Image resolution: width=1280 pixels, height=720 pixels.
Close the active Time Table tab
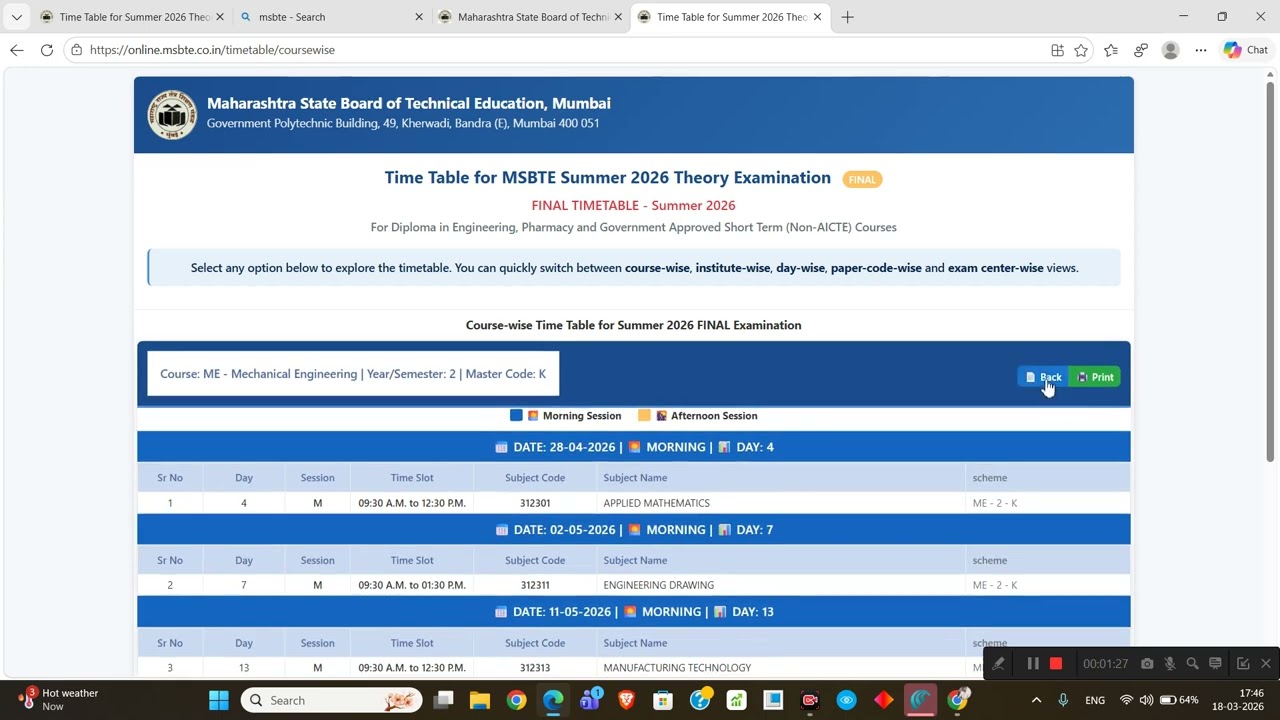pyautogui.click(x=817, y=17)
